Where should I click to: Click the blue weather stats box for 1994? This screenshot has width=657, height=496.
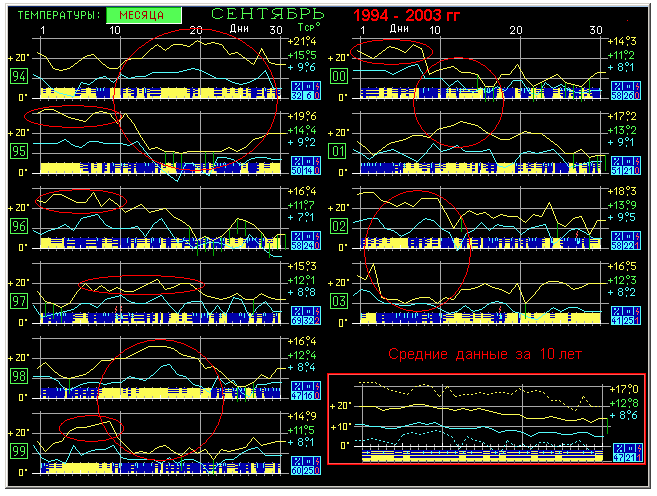coord(302,91)
